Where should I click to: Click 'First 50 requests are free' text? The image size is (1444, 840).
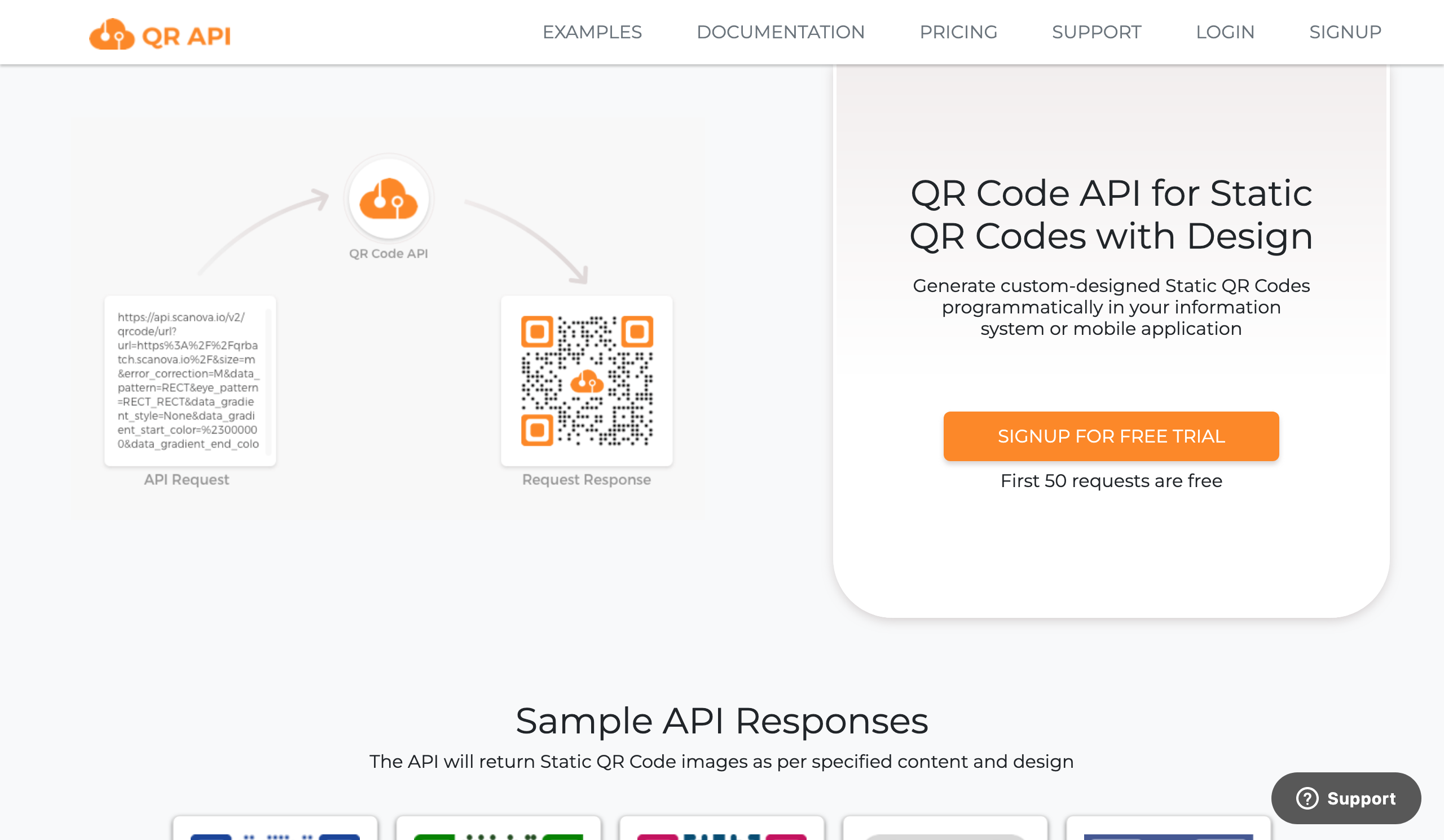click(1111, 481)
